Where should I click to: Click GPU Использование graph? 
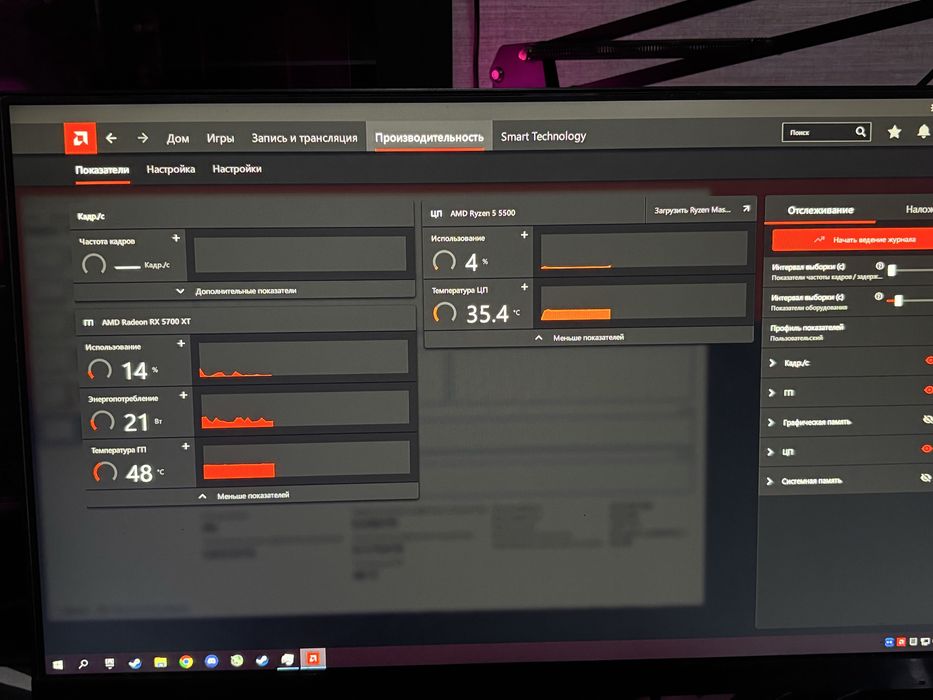304,359
